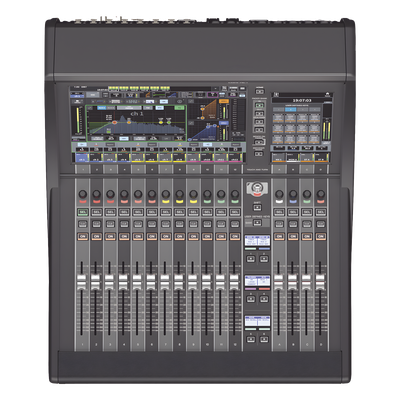Touch the channel 5 fader cap
This screenshot has height=400, width=400.
137,282
